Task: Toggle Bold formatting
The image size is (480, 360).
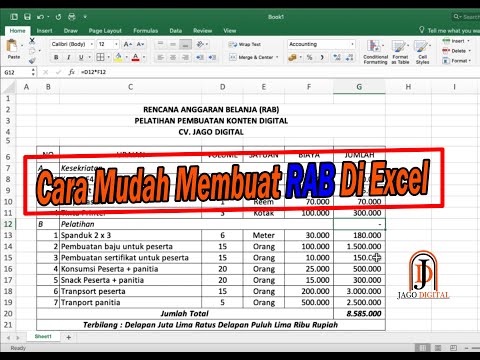Action: click(x=56, y=57)
